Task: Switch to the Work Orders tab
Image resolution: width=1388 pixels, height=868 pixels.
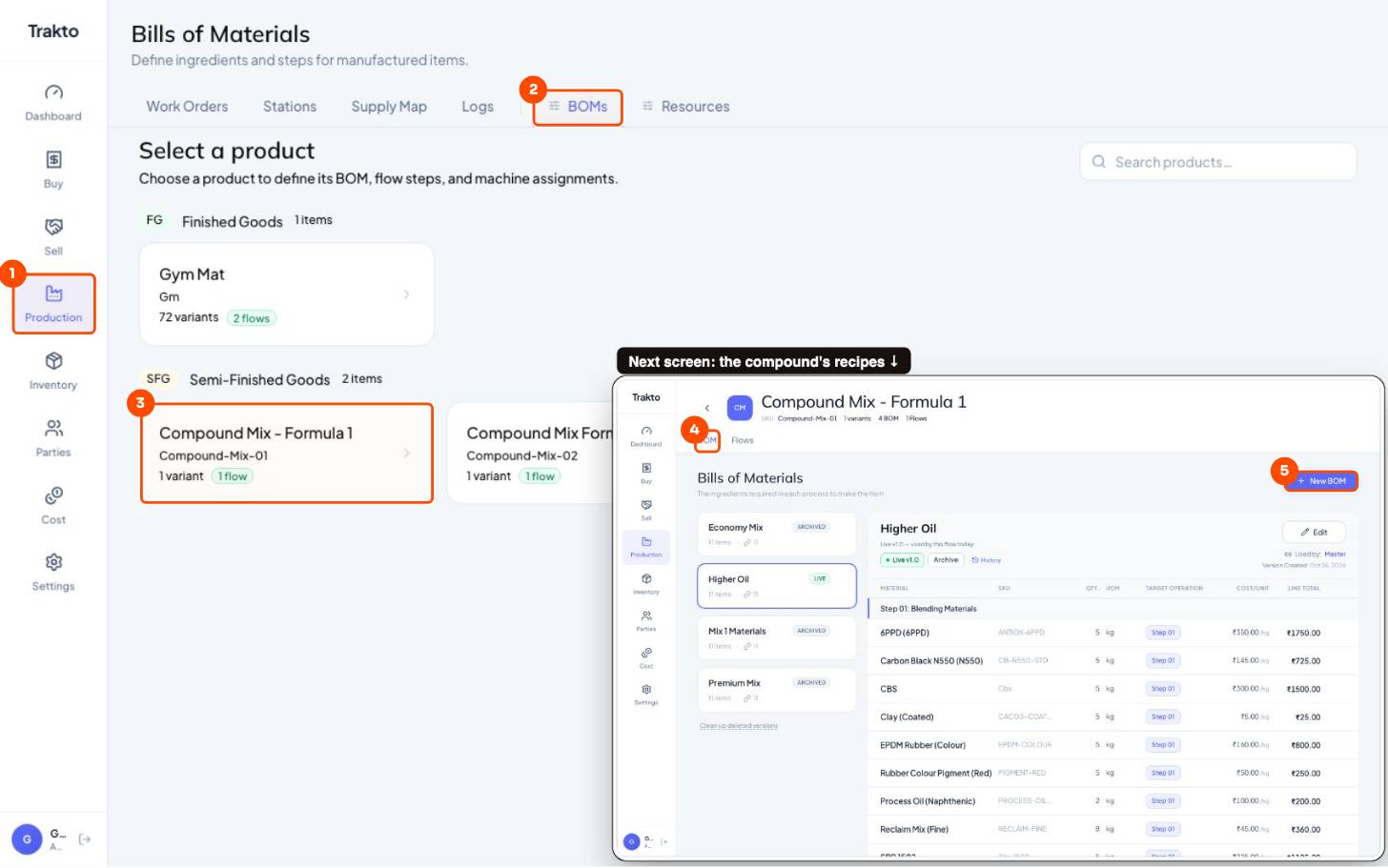Action: [187, 107]
